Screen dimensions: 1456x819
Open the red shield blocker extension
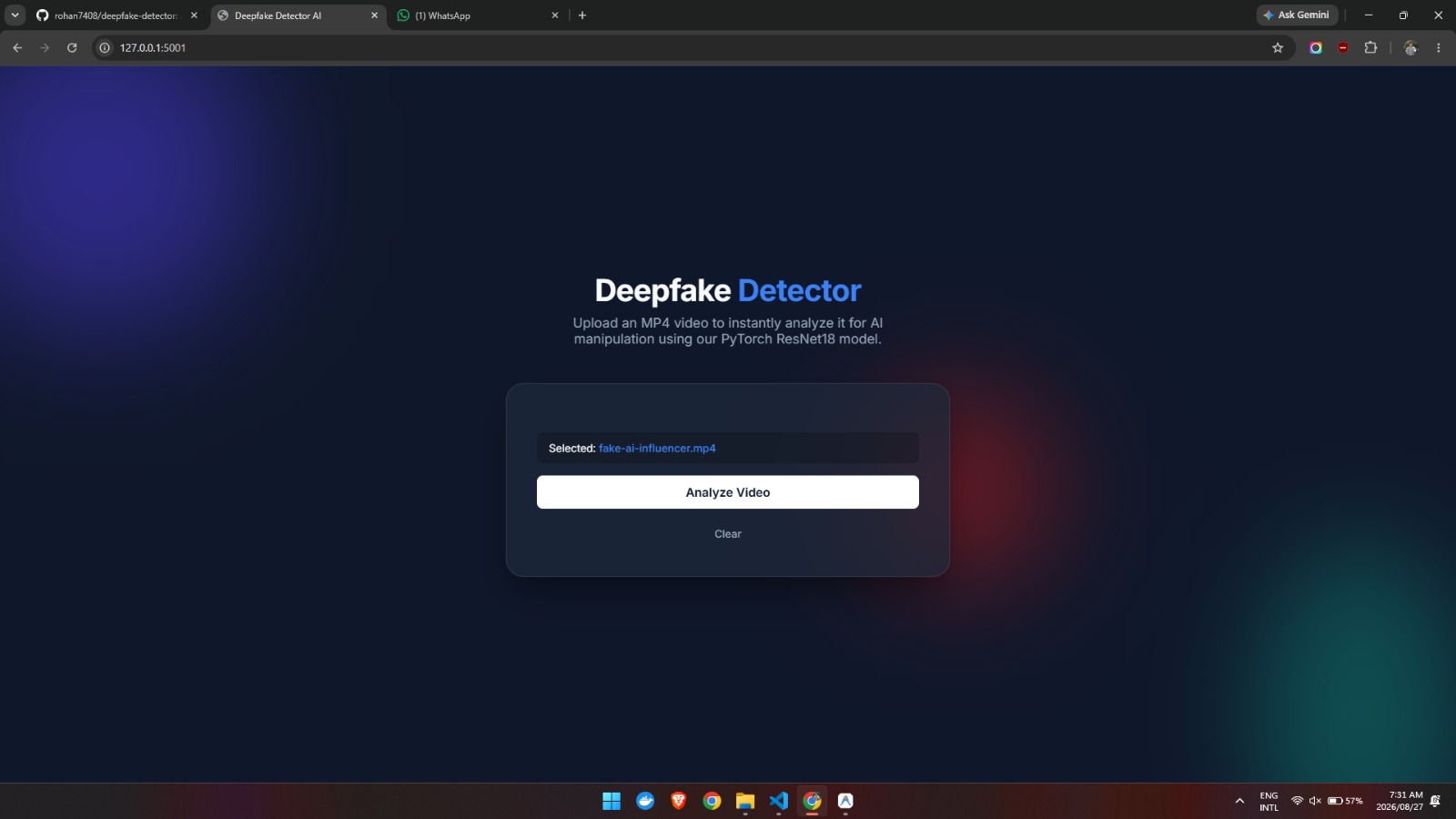click(1343, 47)
